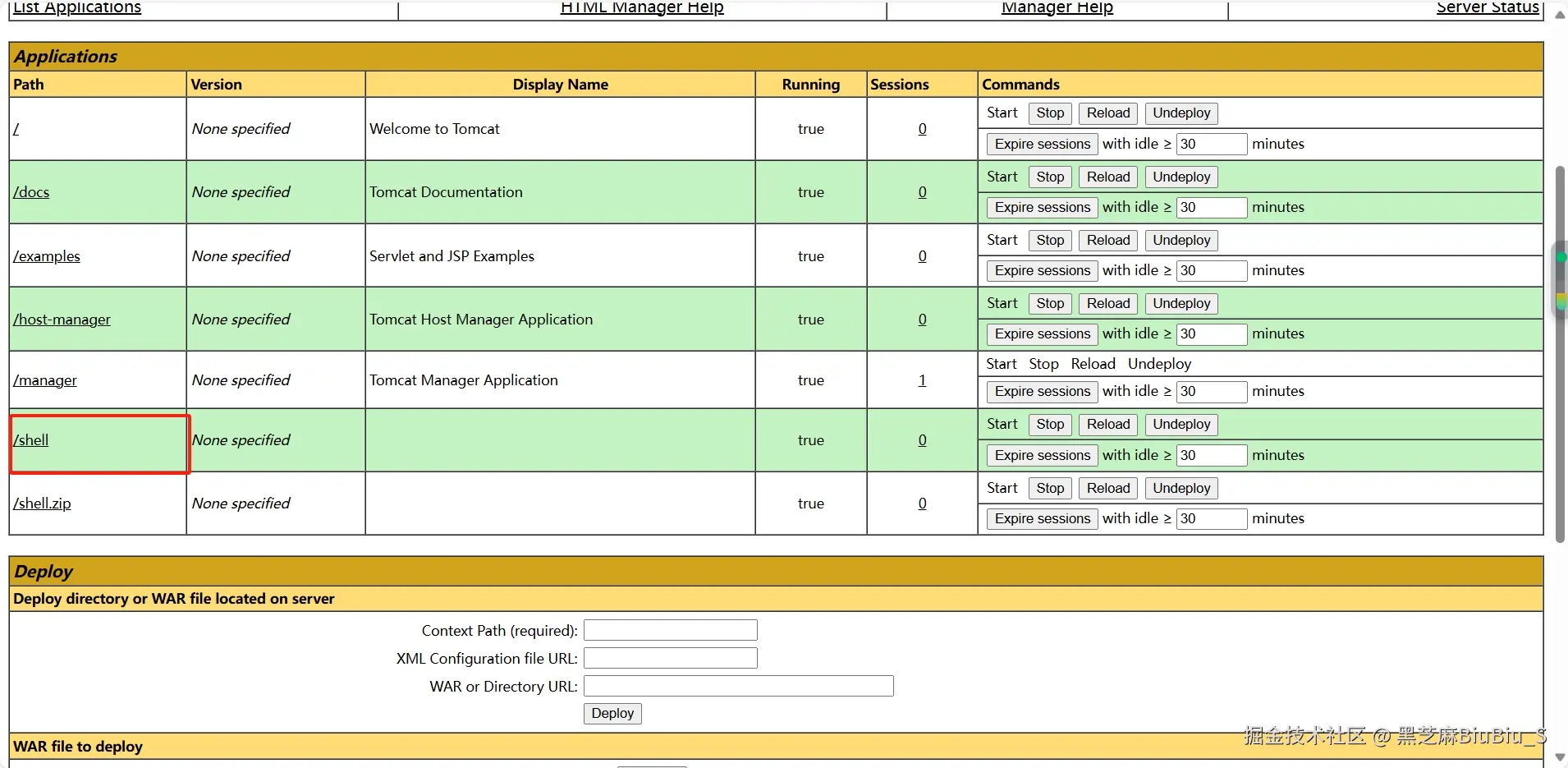View sessions count for /shell.zip

[x=923, y=504]
